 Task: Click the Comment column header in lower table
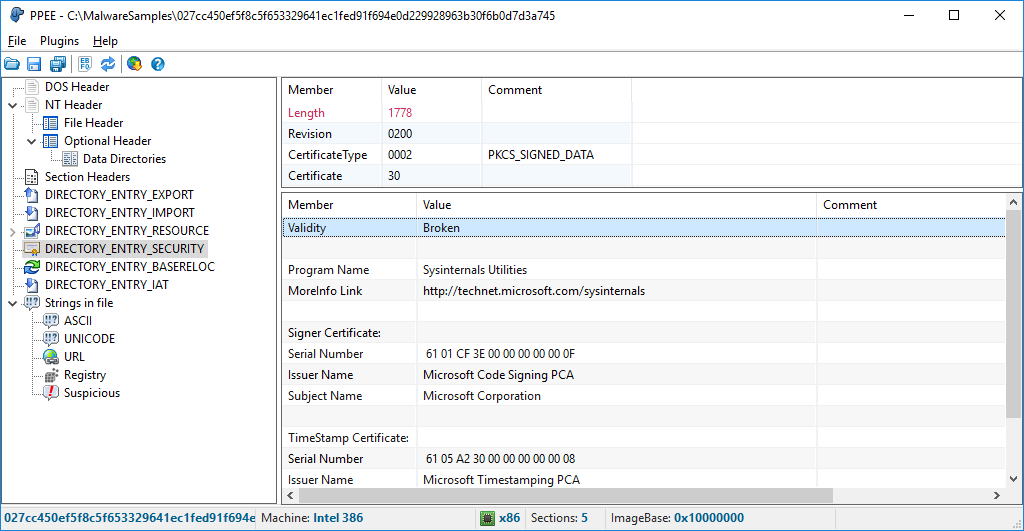point(910,205)
